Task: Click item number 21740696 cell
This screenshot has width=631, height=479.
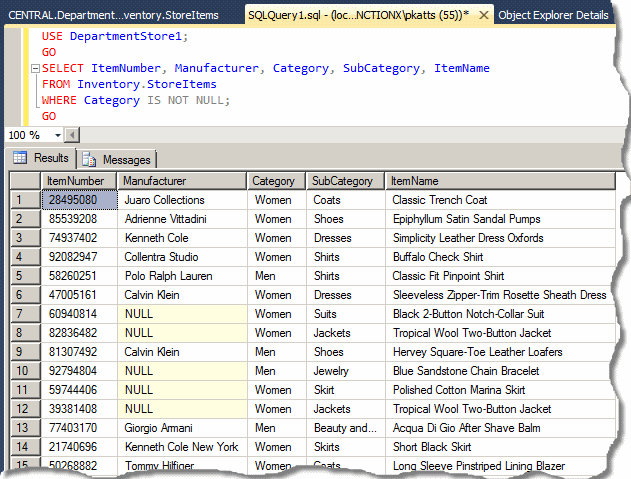Action: click(80, 446)
